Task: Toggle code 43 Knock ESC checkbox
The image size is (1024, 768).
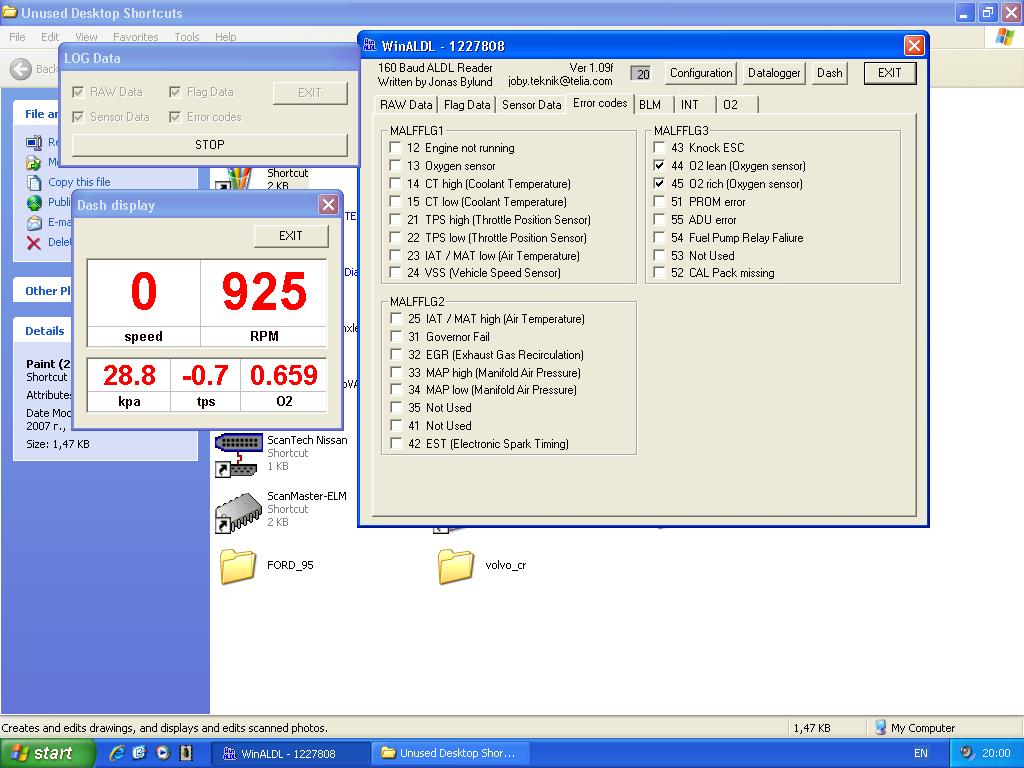Action: point(659,148)
